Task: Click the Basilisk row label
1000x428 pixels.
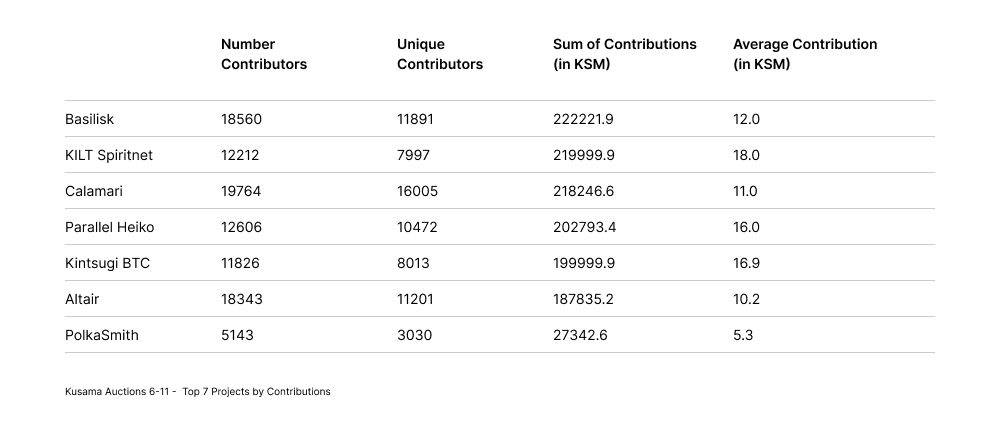Action: coord(90,119)
